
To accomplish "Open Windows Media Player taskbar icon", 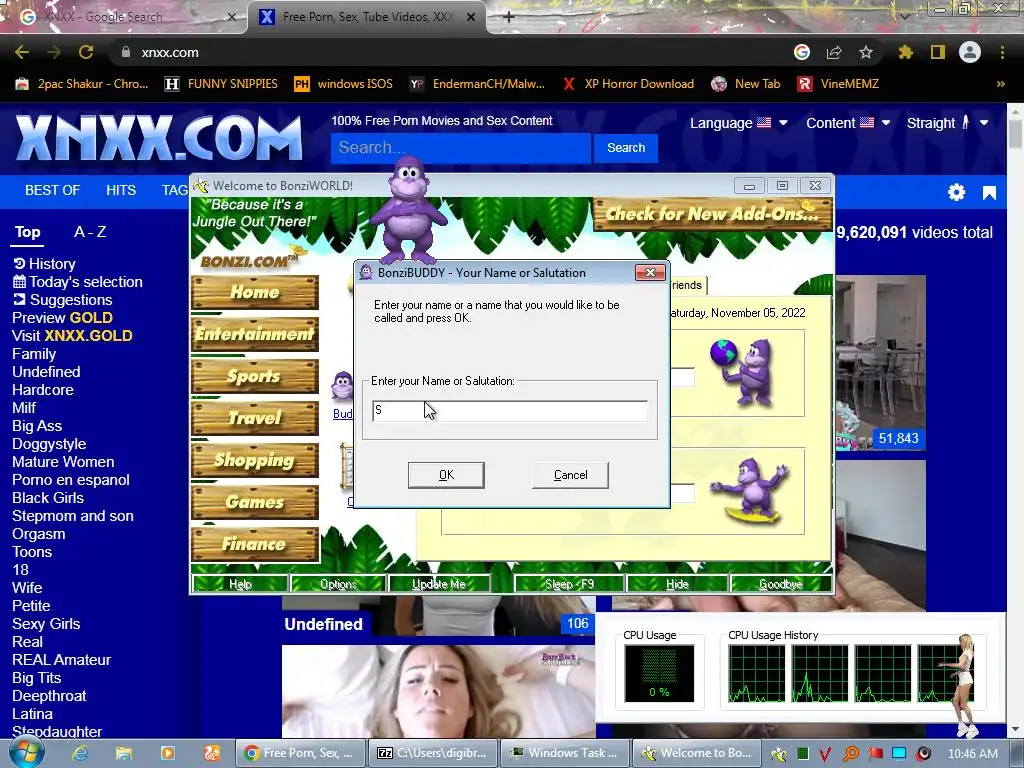I will (x=168, y=753).
